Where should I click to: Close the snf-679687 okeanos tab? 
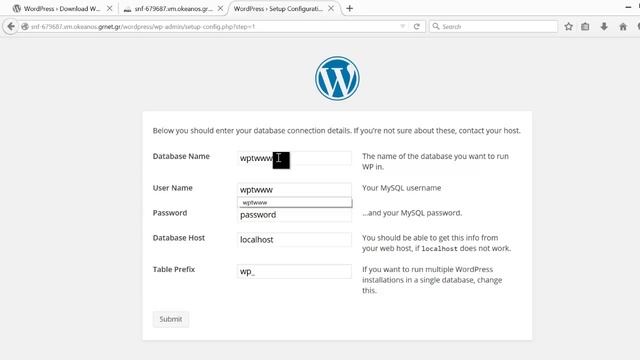pos(220,8)
